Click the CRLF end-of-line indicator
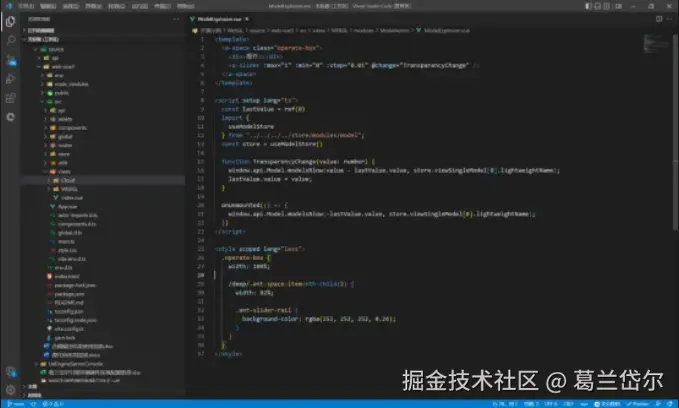 pos(568,404)
